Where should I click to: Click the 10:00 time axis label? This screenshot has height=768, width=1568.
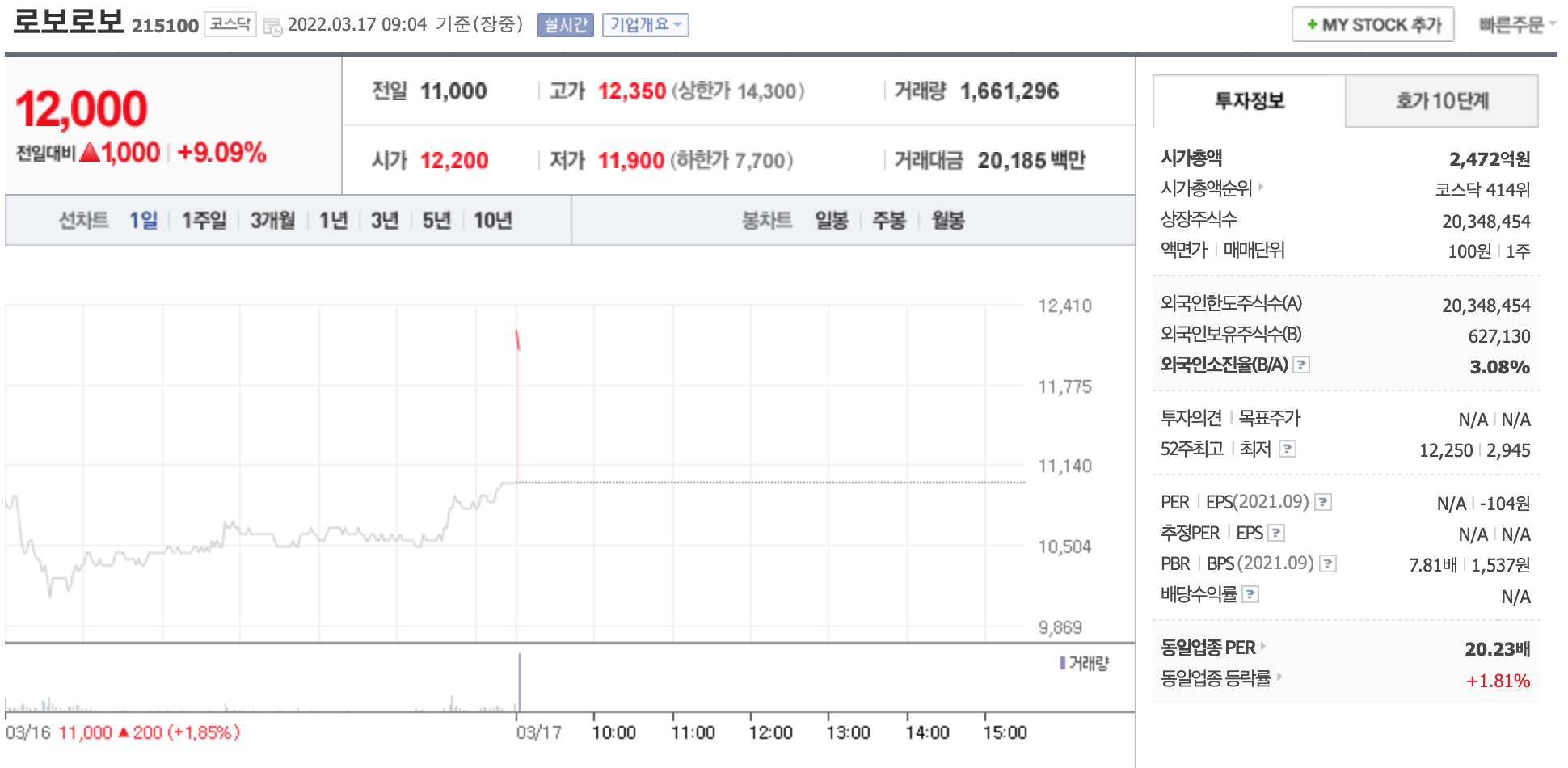pos(613,732)
